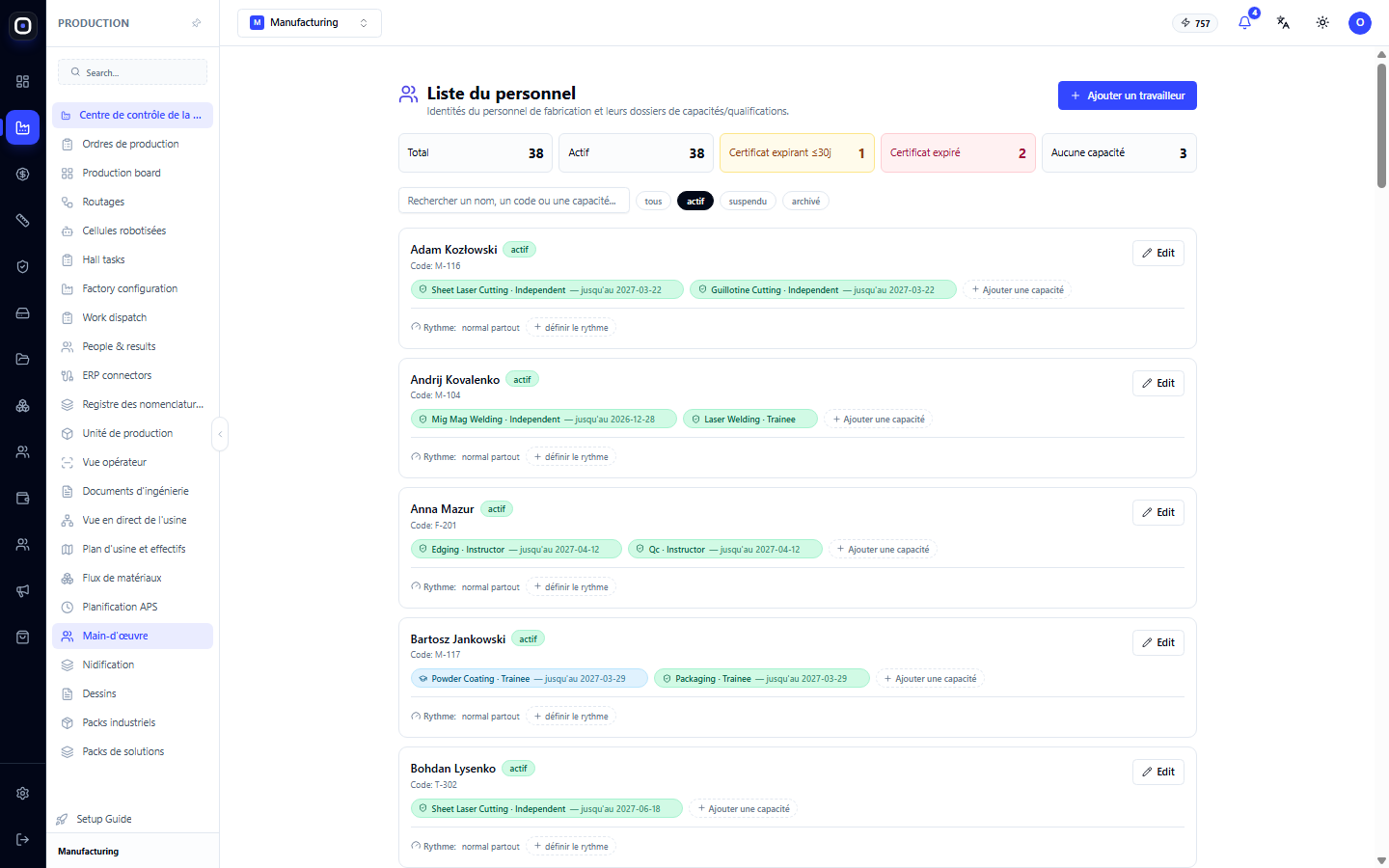
Task: Open the settings gear in the left rail
Action: coord(23,793)
